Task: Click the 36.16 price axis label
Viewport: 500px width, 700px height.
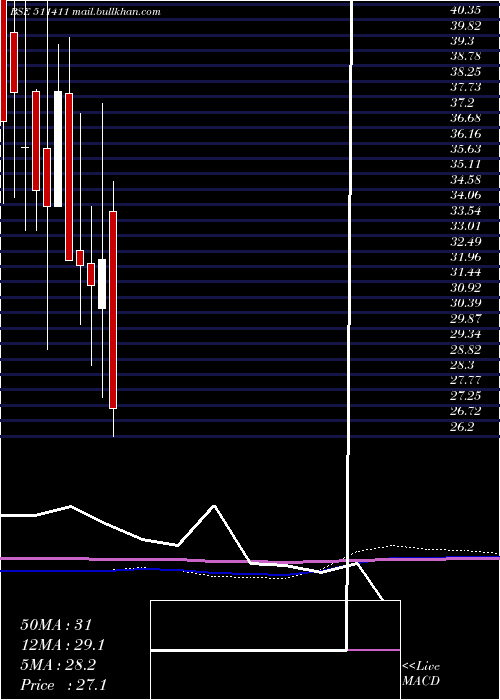Action: (465, 134)
